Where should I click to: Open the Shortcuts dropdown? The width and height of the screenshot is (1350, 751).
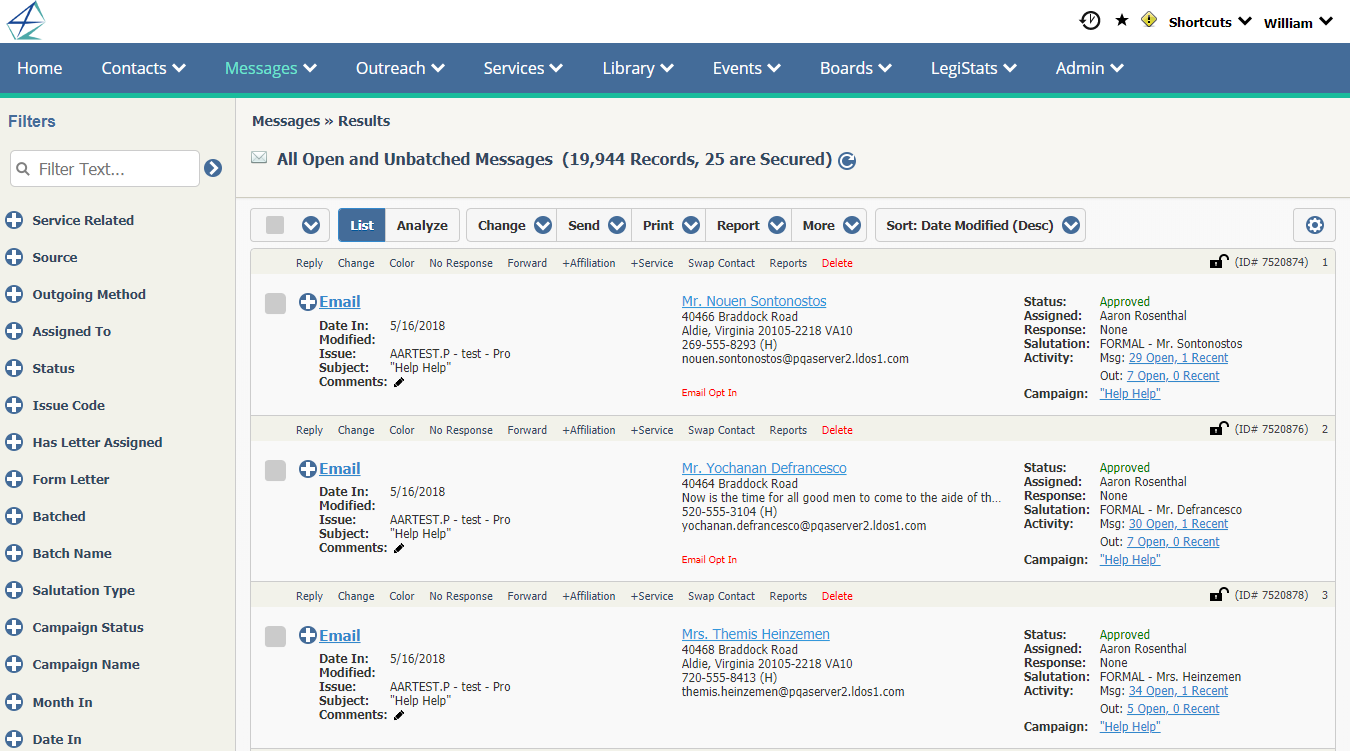point(1210,21)
